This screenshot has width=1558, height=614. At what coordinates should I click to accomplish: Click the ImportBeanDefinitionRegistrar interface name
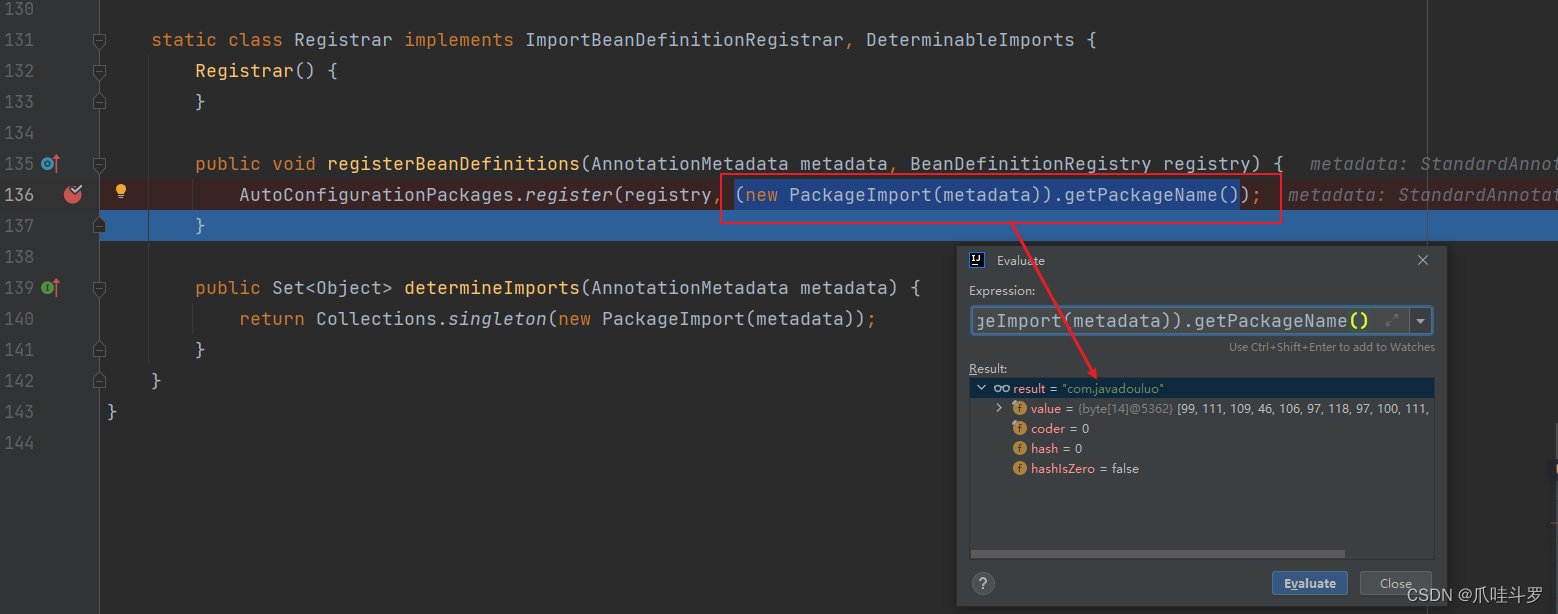tap(685, 40)
